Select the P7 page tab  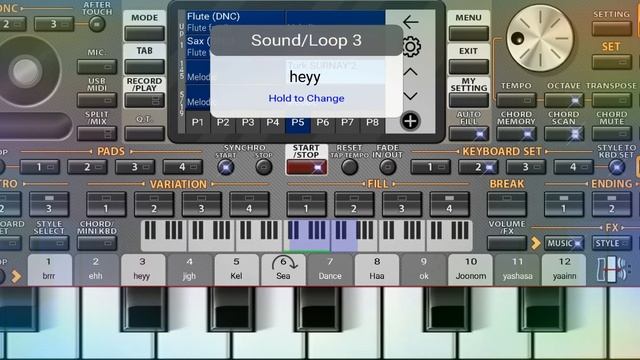[347, 122]
